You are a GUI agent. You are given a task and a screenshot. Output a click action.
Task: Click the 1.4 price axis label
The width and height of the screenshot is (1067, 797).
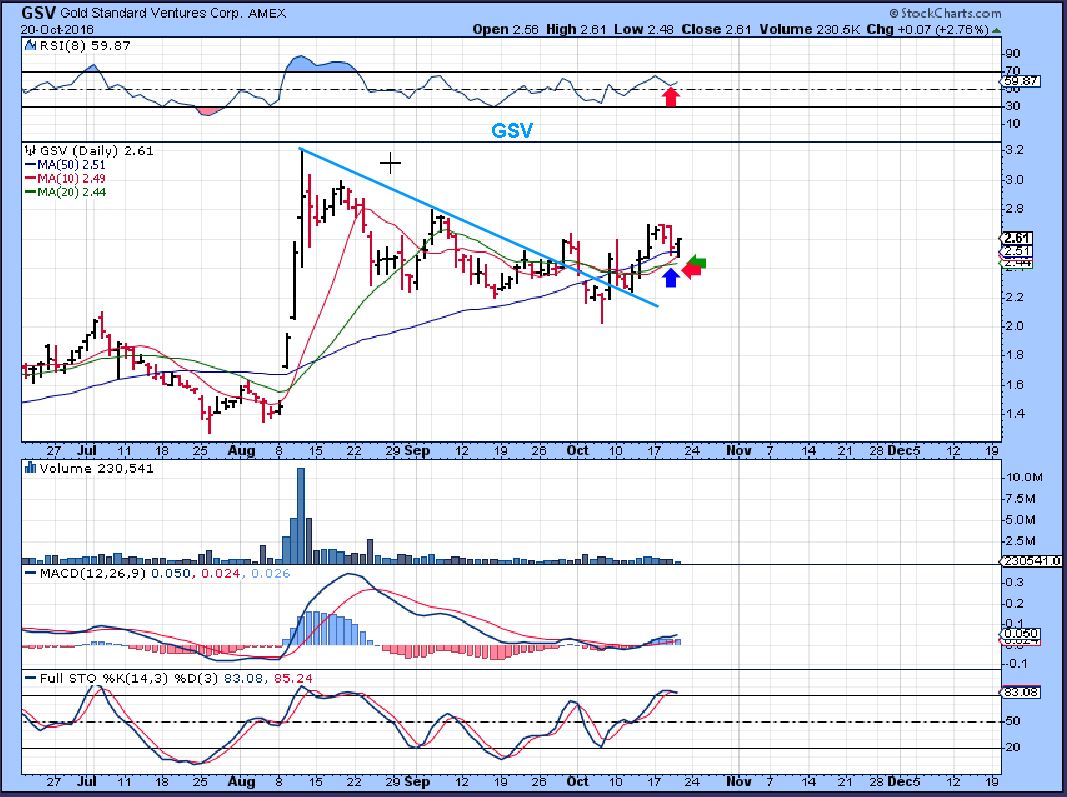pyautogui.click(x=1014, y=413)
